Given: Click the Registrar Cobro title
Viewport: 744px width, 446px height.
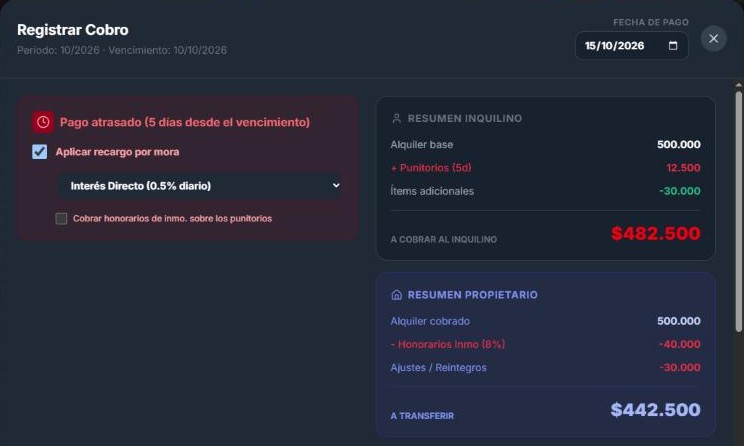Looking at the screenshot, I should [x=73, y=30].
